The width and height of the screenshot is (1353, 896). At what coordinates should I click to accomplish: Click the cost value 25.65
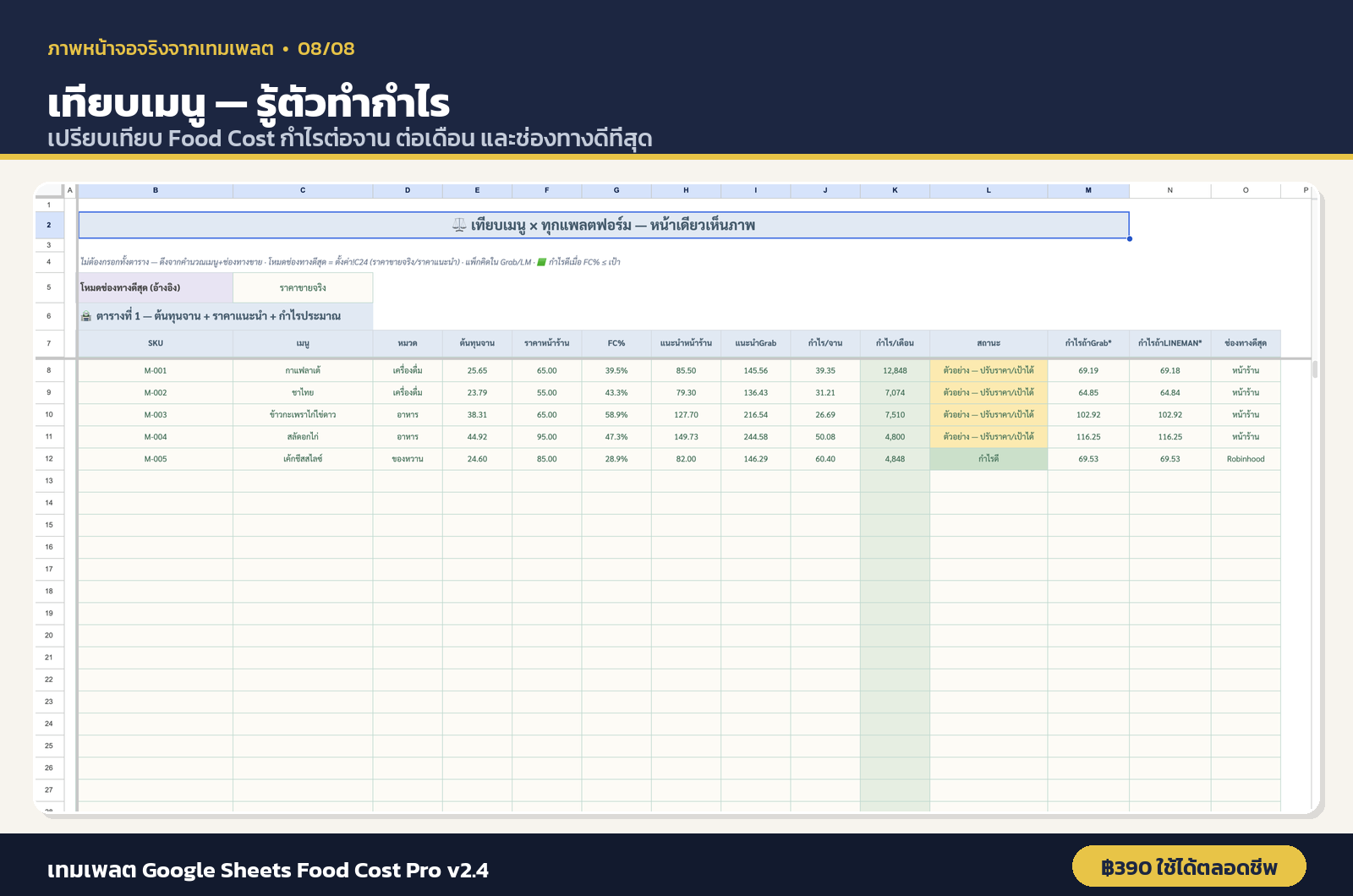tap(477, 371)
